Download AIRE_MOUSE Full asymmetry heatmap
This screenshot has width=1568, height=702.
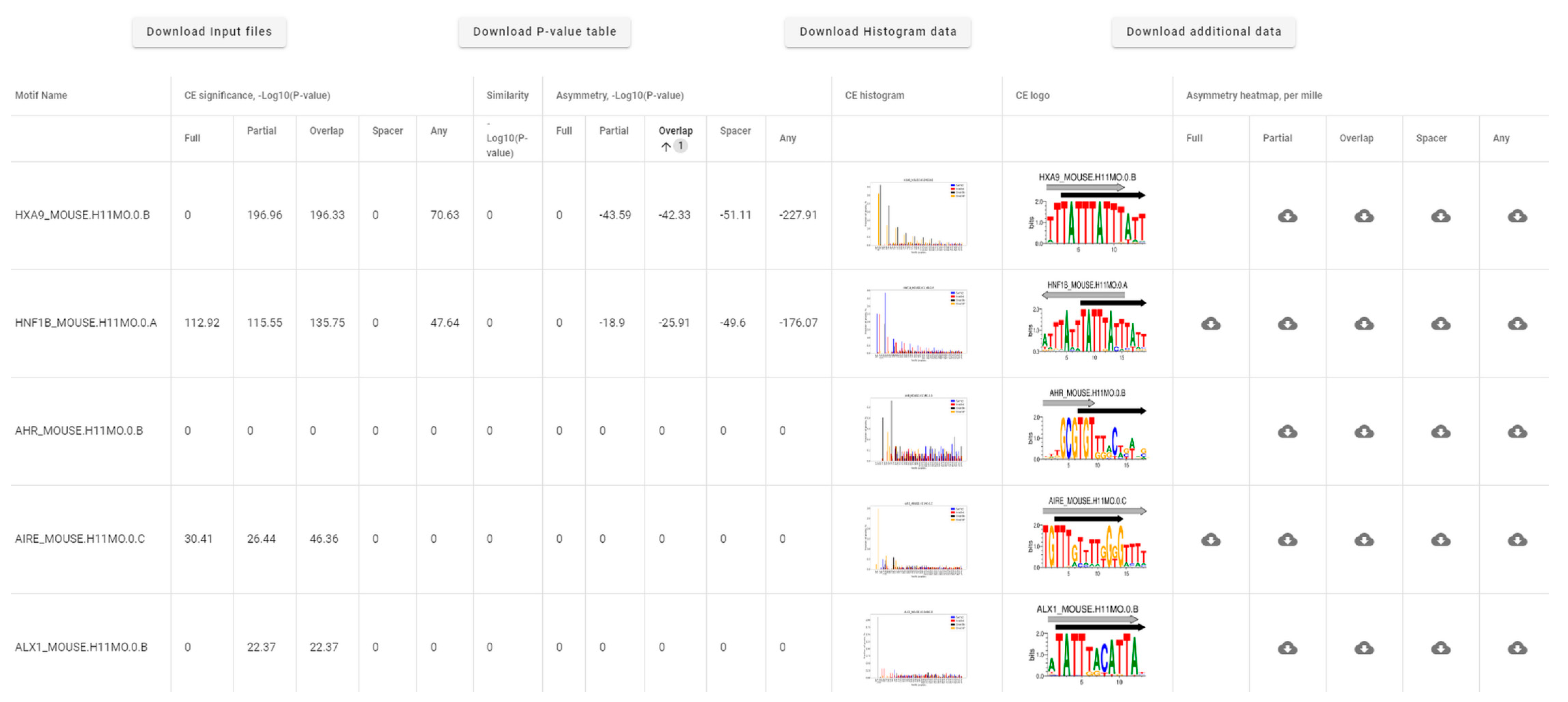(1210, 540)
